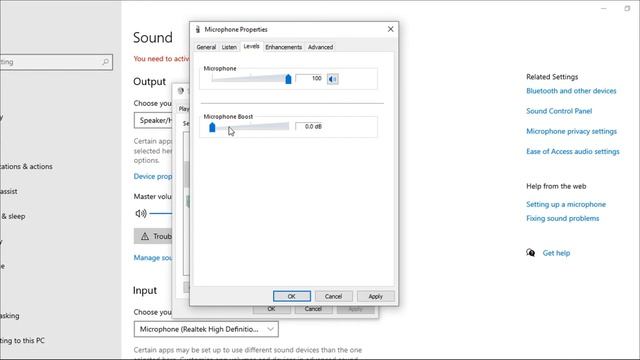Click Cancel in Microphone Properties
This screenshot has height=360, width=640.
(333, 296)
